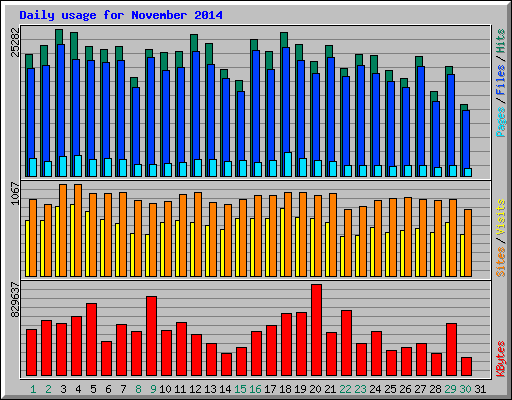This screenshot has height=400, width=512.
Task: Click day 9 on the x-axis
Action: pyautogui.click(x=153, y=389)
